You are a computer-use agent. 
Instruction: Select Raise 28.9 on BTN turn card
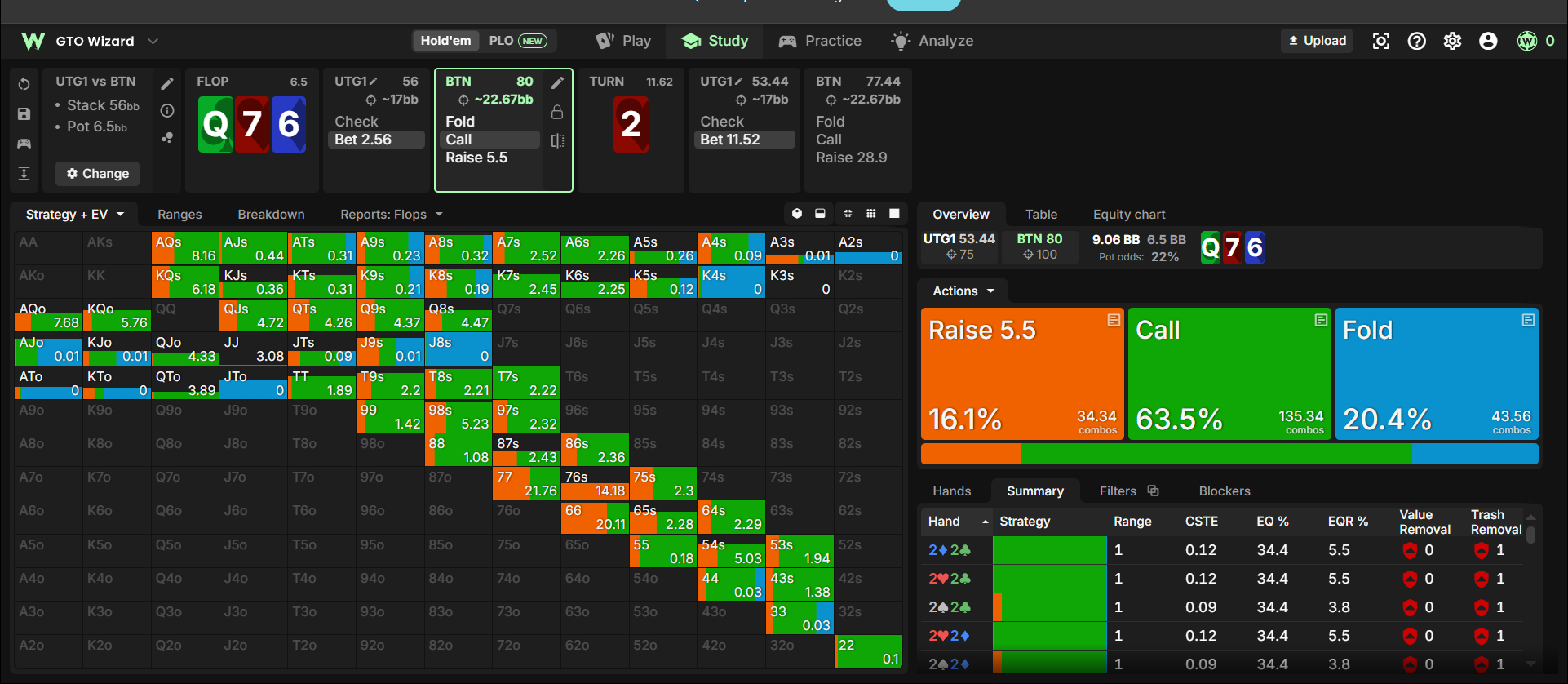851,158
